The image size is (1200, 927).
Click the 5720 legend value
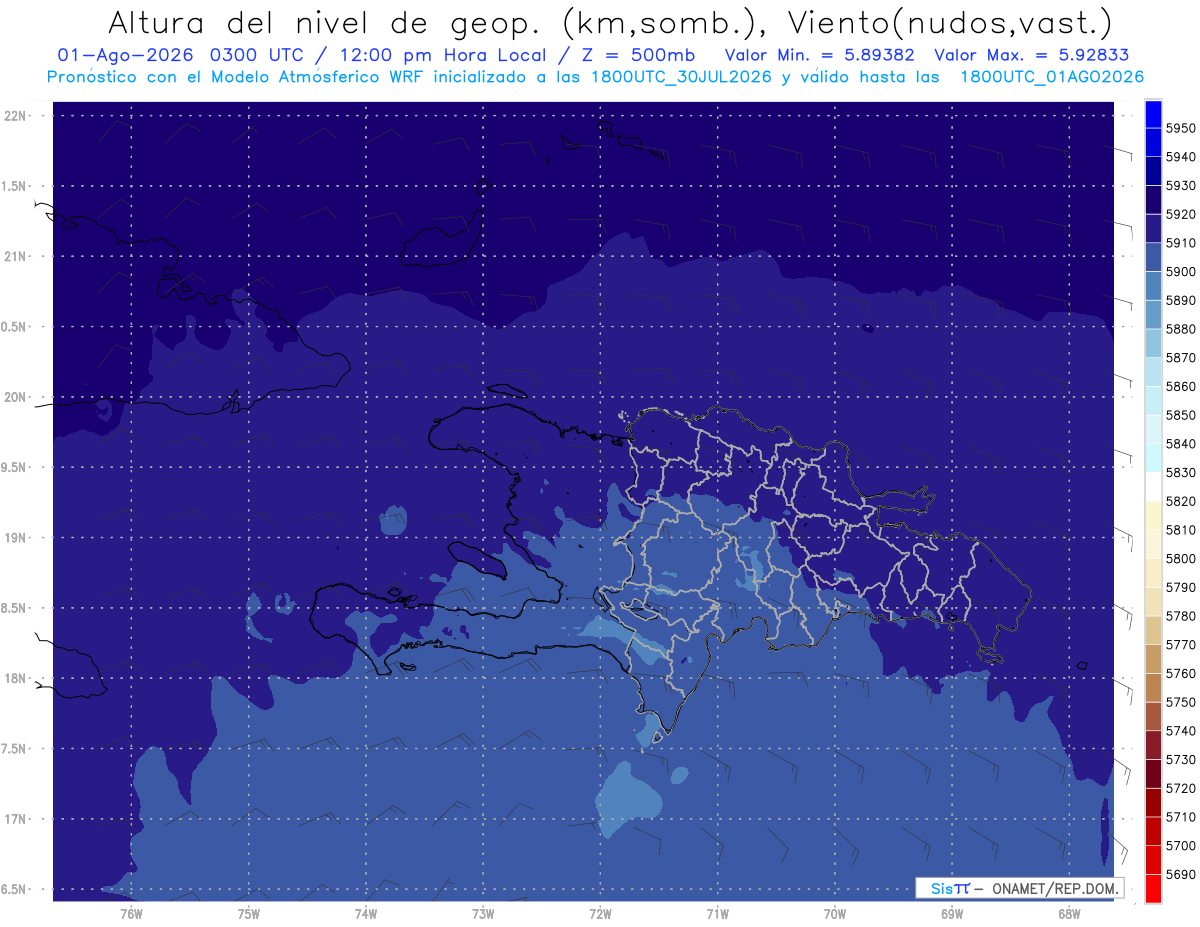coord(1181,788)
